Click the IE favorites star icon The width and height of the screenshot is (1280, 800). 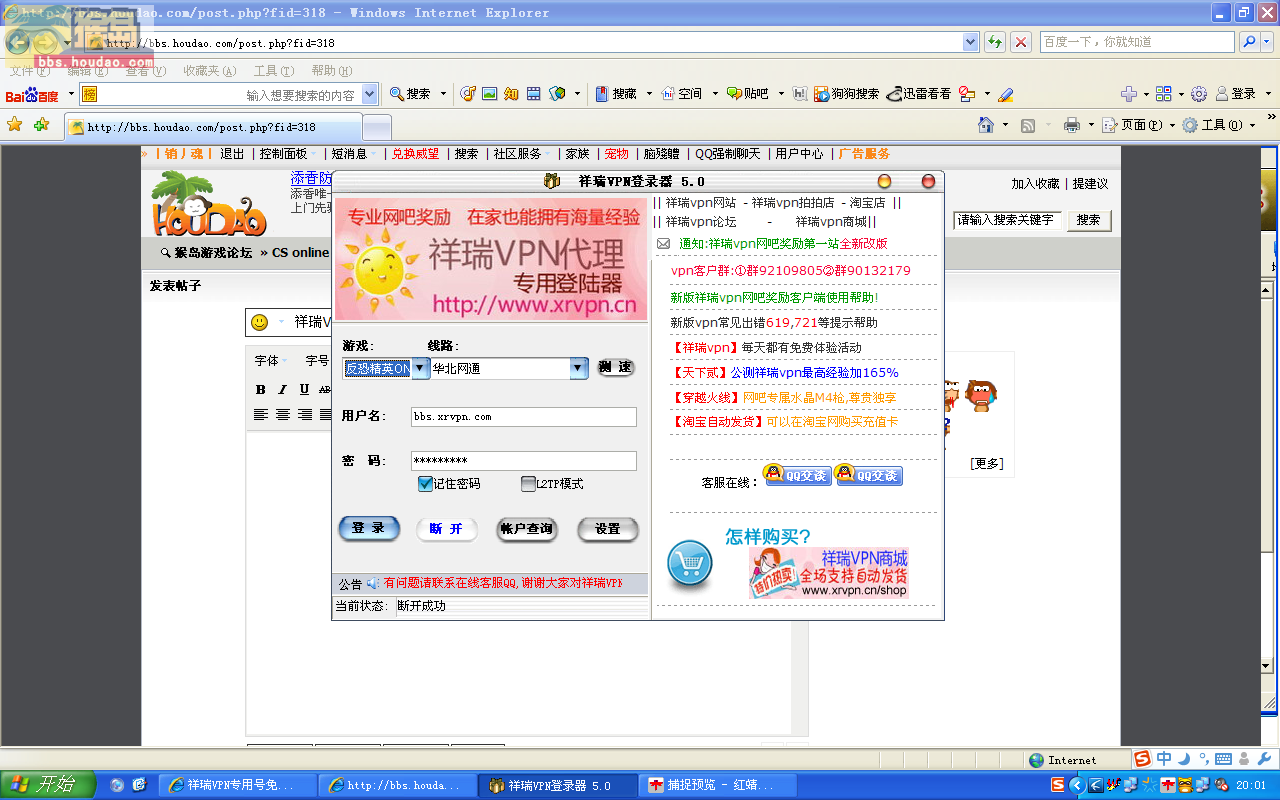click(x=15, y=125)
